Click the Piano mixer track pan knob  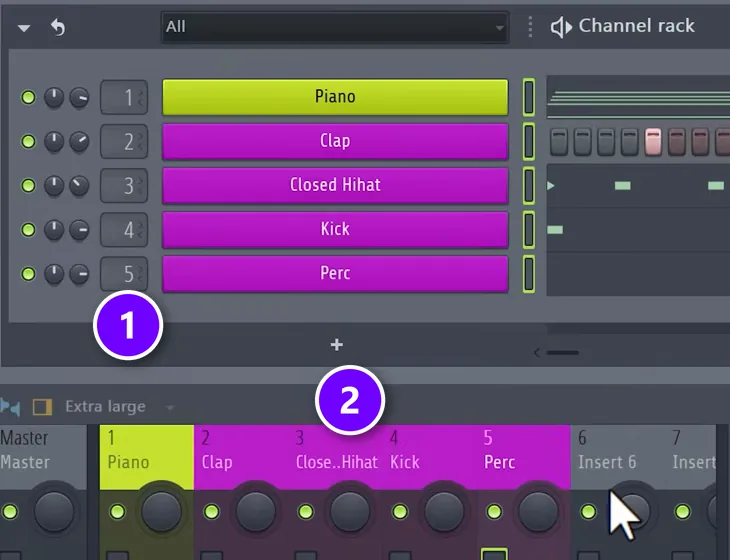162,512
